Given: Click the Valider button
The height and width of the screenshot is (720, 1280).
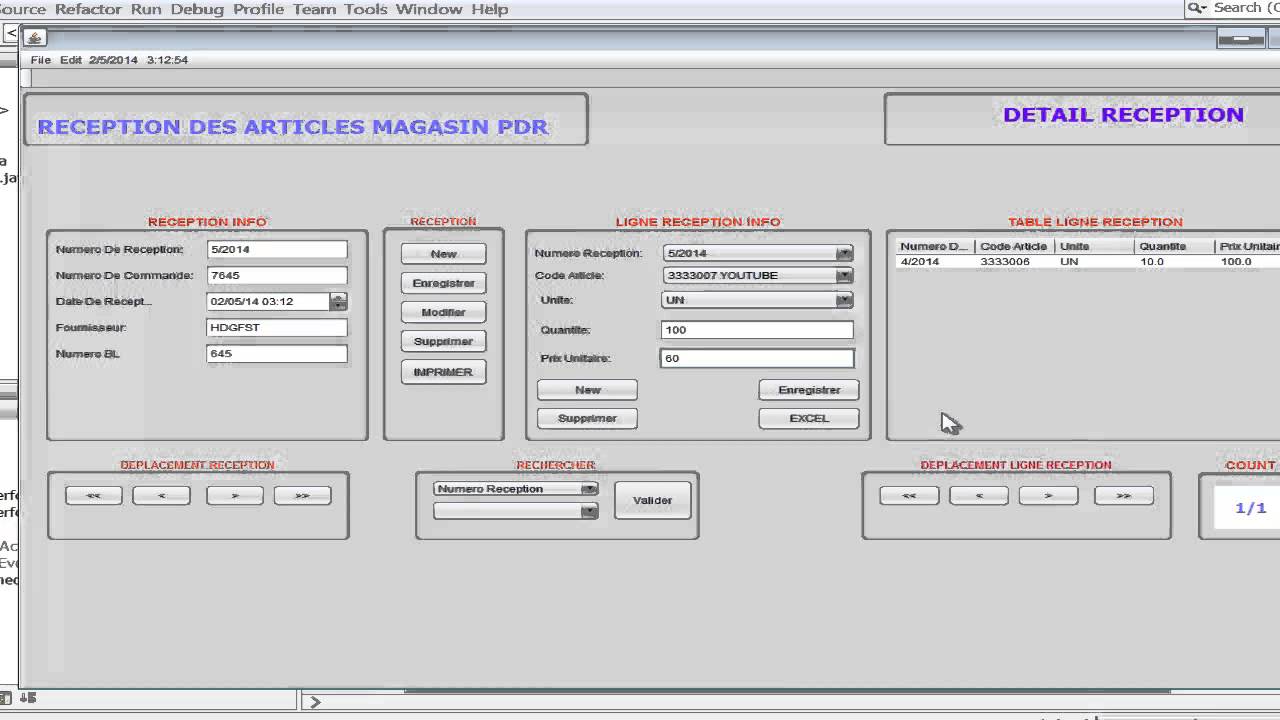Looking at the screenshot, I should tap(652, 500).
